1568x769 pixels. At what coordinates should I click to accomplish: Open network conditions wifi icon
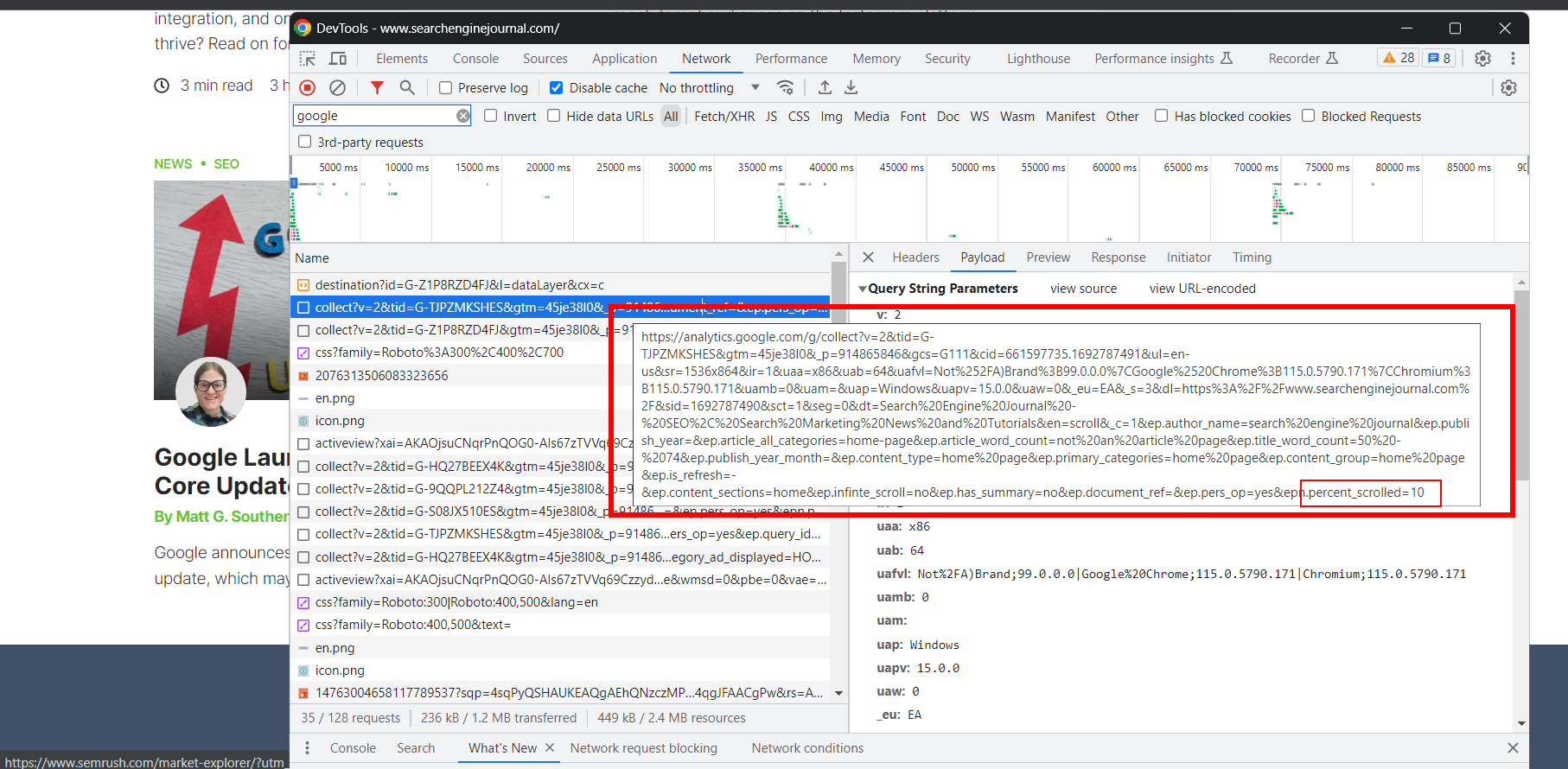tap(785, 87)
